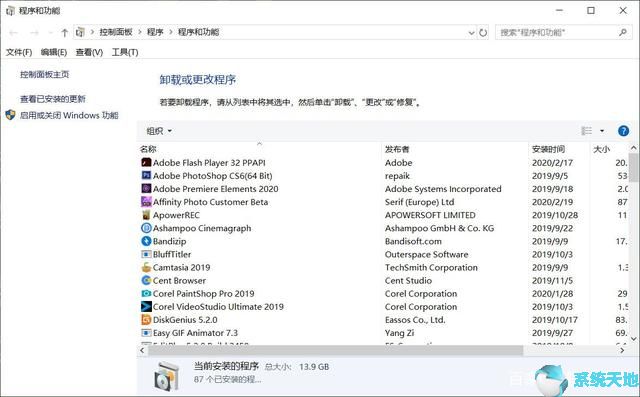Open the 工具(T) menu
The height and width of the screenshot is (397, 640).
point(125,52)
